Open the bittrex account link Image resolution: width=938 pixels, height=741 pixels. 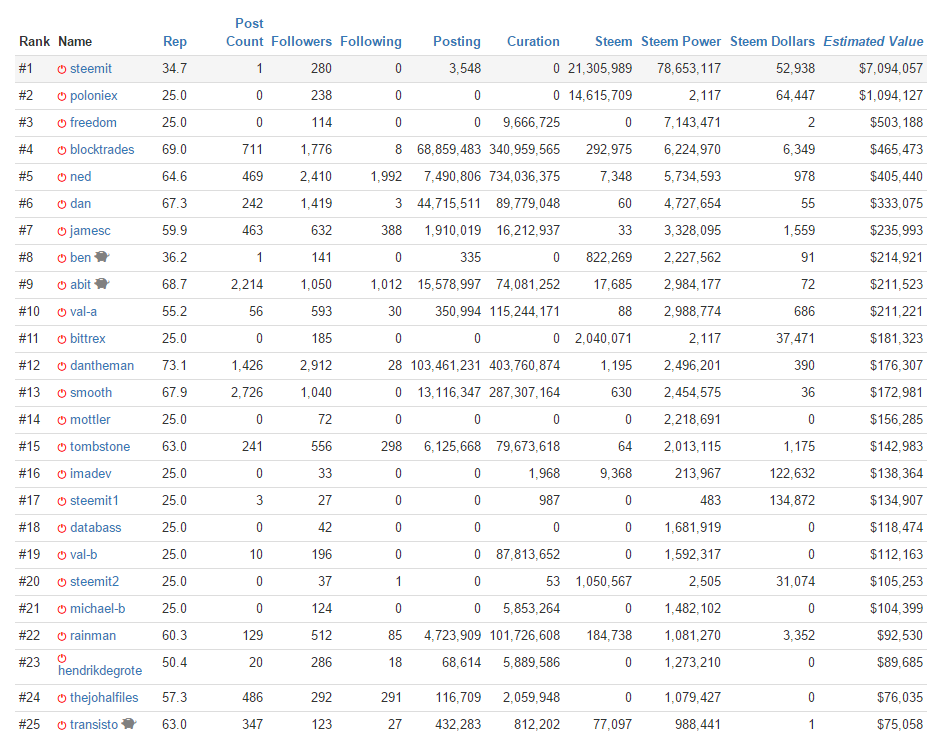[87, 339]
